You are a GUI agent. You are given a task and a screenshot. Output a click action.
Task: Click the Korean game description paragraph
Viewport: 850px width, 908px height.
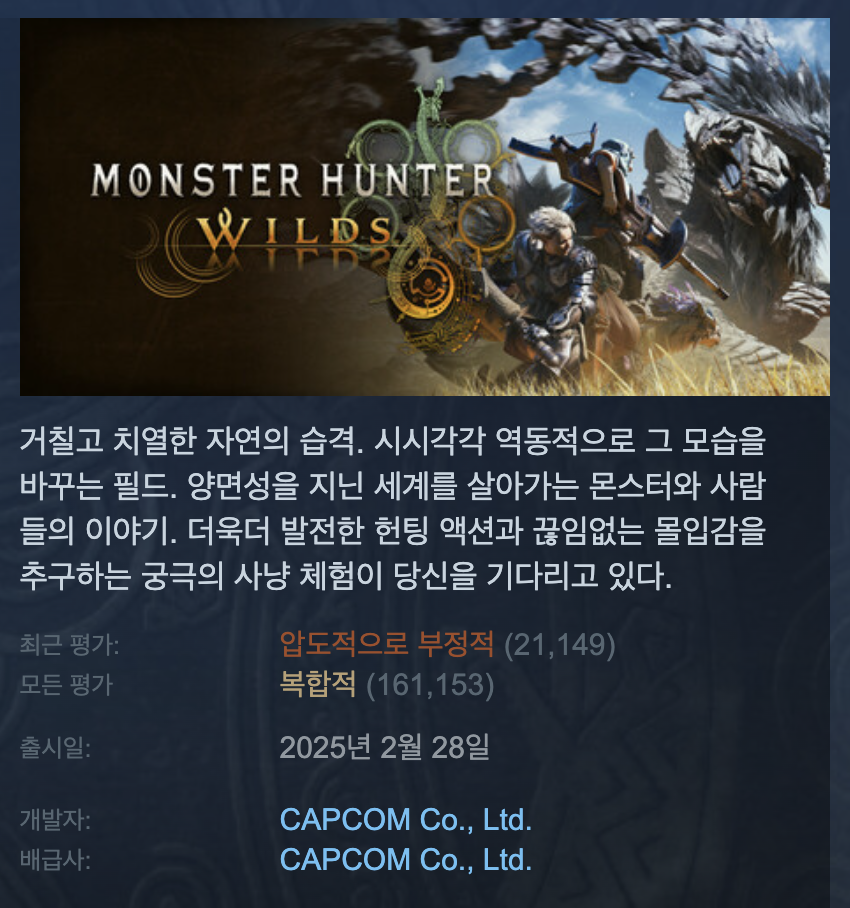(x=393, y=508)
